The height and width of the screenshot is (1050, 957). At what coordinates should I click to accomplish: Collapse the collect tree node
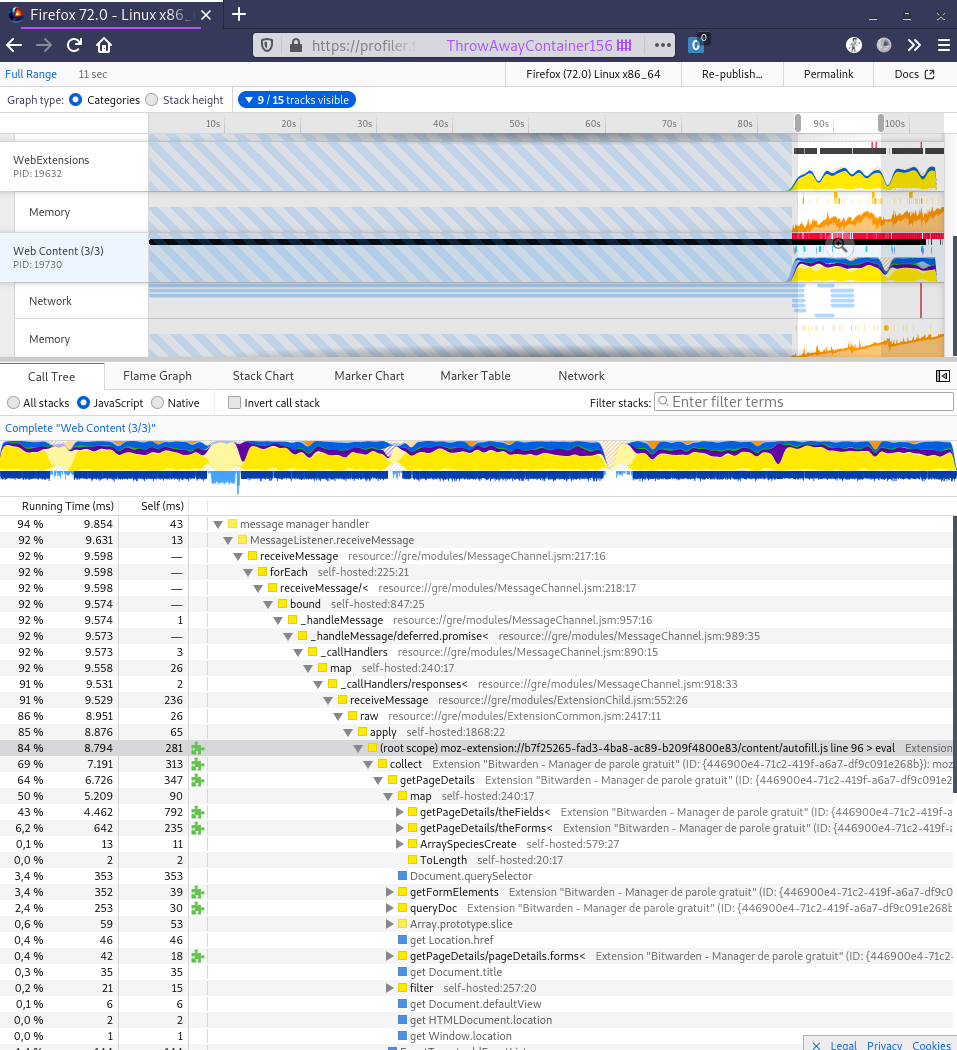pyautogui.click(x=368, y=764)
